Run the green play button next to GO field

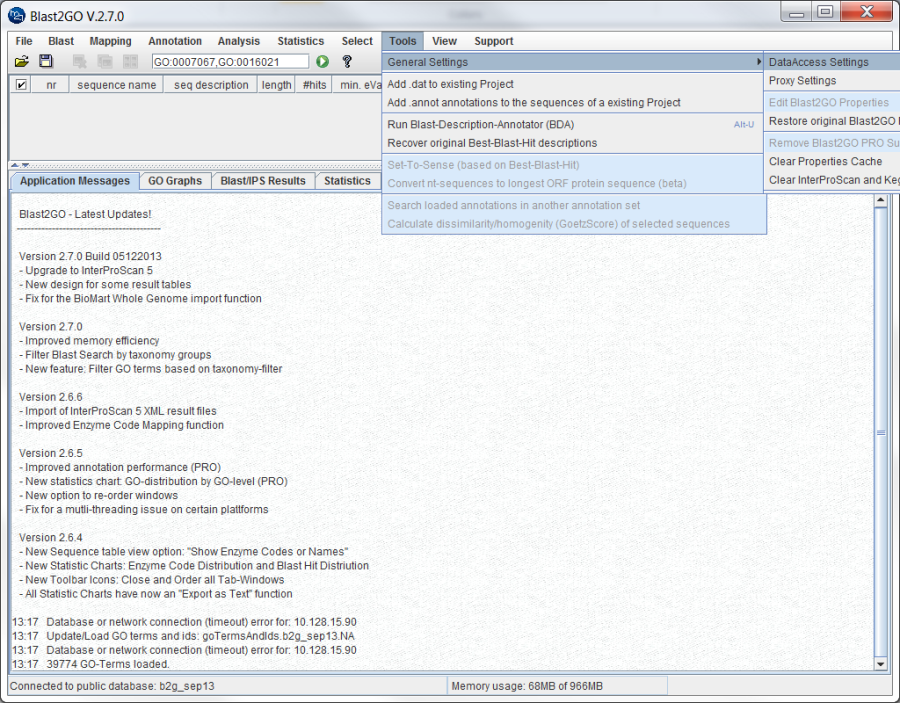coord(323,61)
